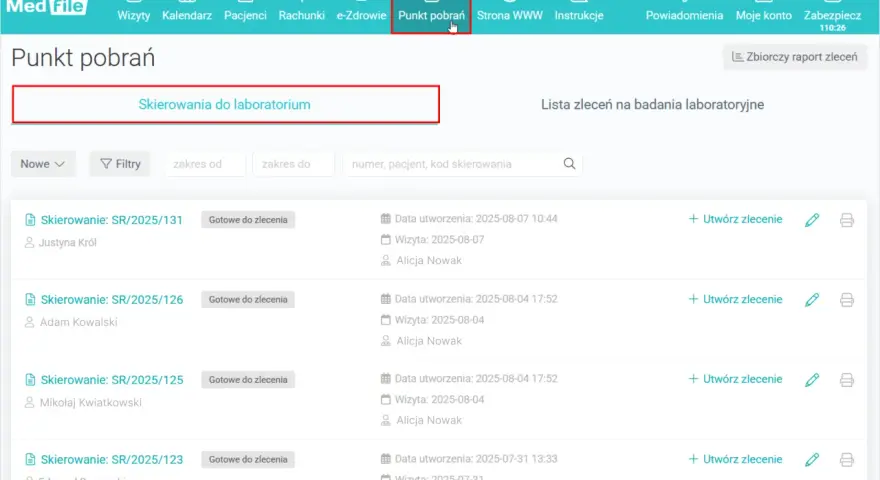The width and height of the screenshot is (880, 480).
Task: Print referral SR/2025/131 with printer icon
Action: [847, 220]
